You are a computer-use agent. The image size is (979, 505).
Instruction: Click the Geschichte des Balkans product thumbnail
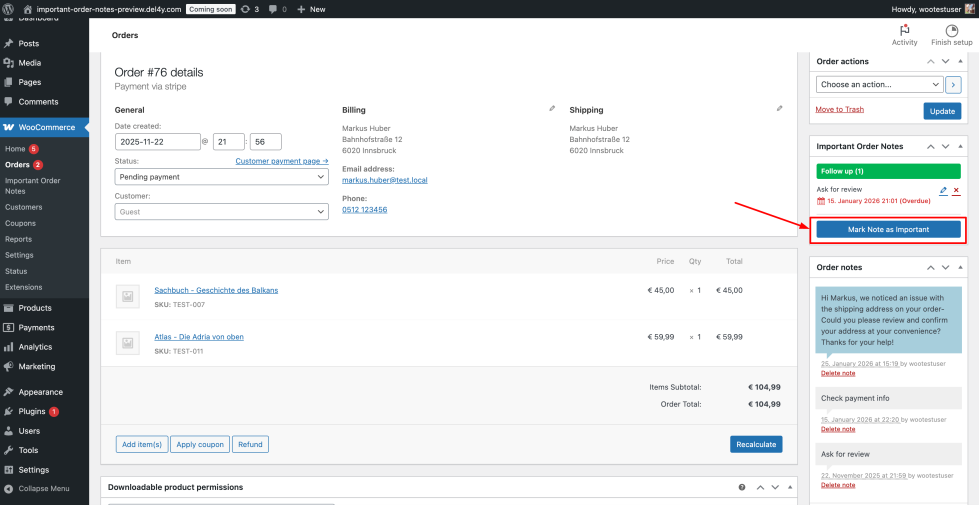pos(127,295)
